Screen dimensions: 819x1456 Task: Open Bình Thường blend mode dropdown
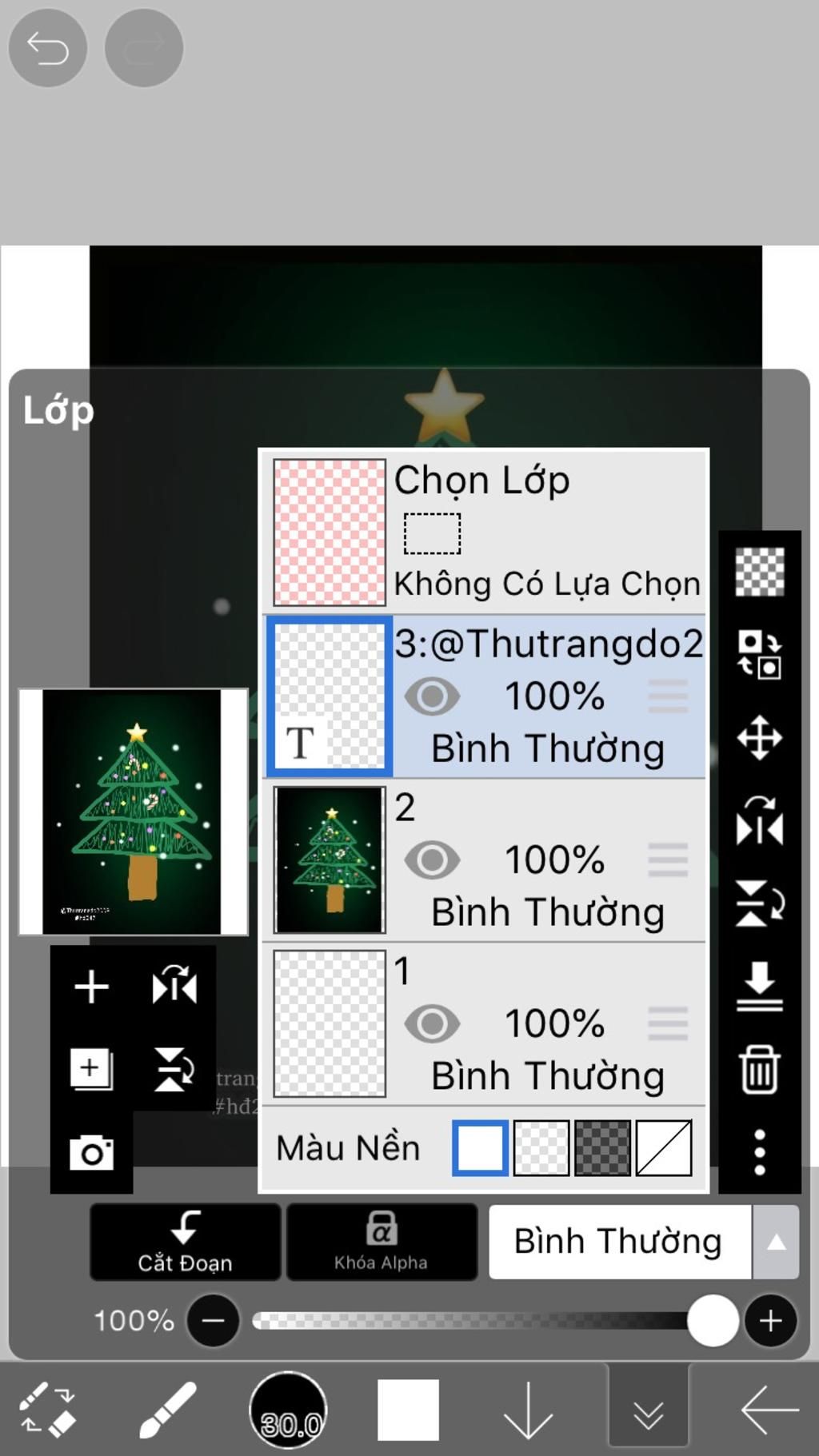tap(620, 1242)
